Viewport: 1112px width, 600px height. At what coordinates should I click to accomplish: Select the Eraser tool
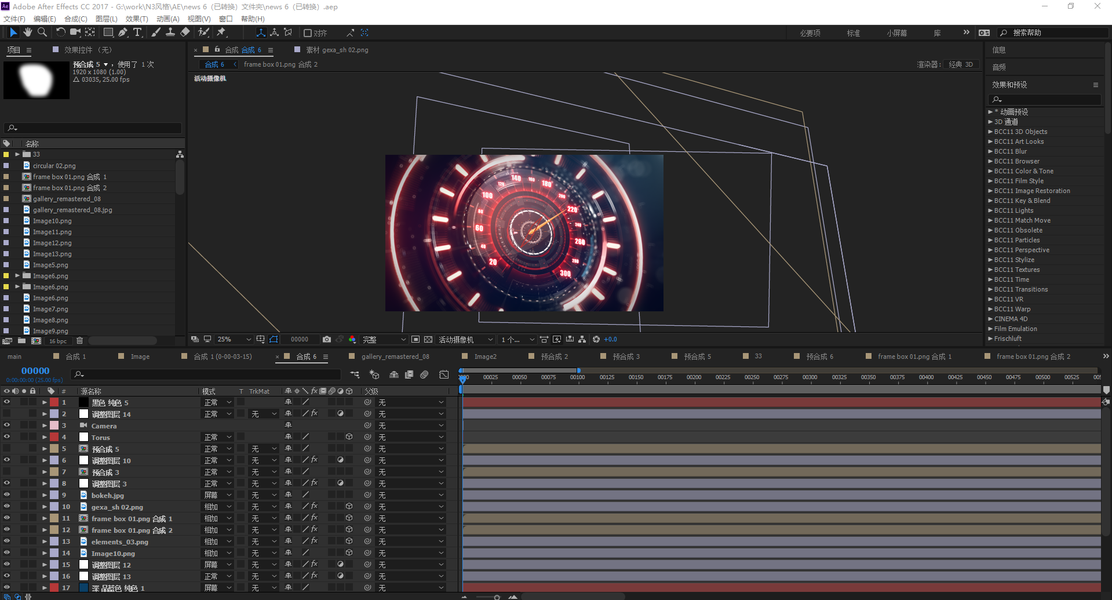185,33
